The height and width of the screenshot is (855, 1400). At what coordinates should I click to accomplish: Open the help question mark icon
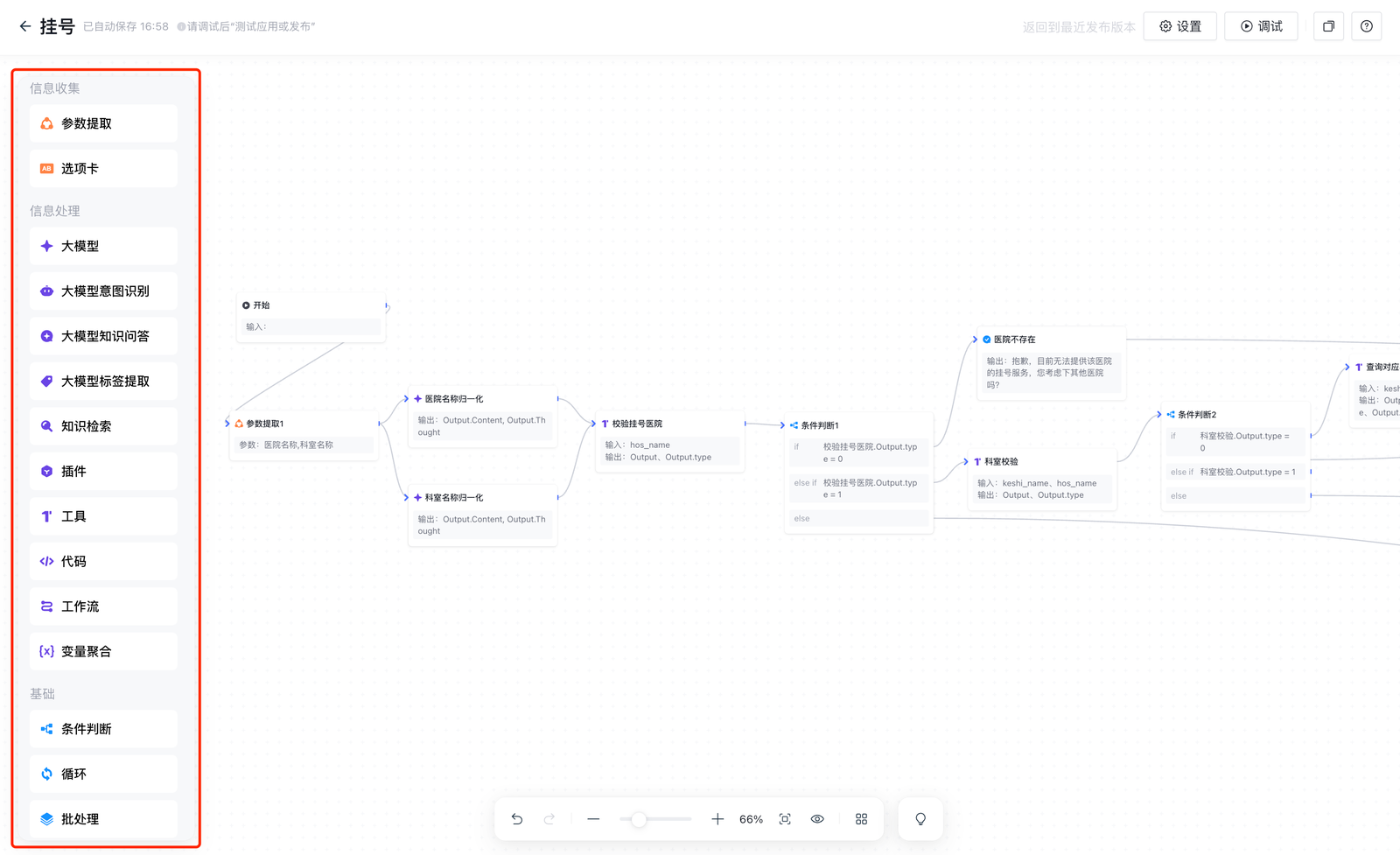[x=1366, y=26]
